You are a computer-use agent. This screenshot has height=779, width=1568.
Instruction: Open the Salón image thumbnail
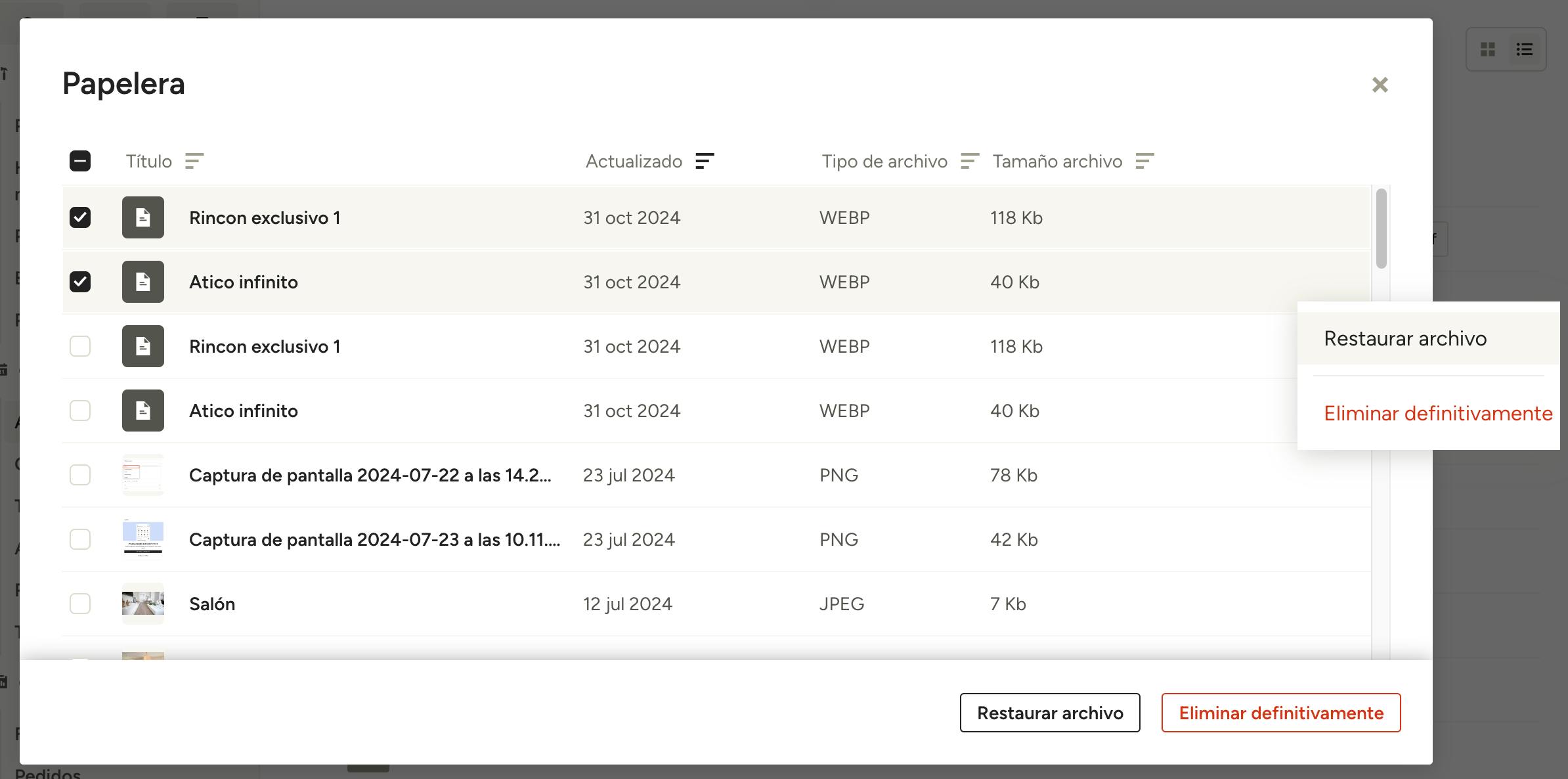point(143,604)
